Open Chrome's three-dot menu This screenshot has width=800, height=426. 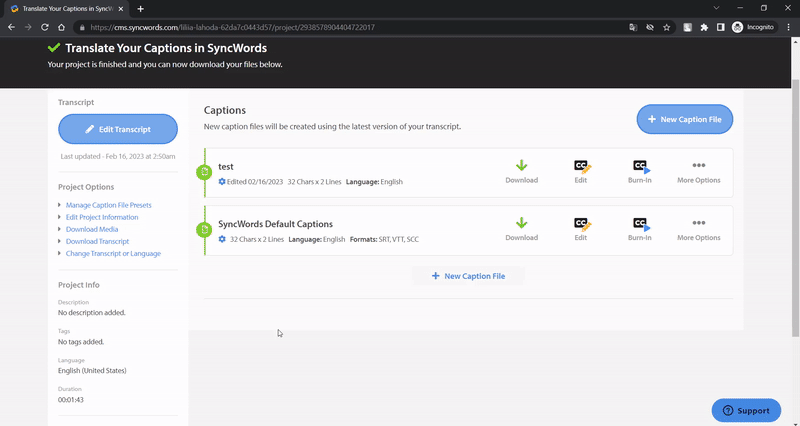tap(788, 28)
